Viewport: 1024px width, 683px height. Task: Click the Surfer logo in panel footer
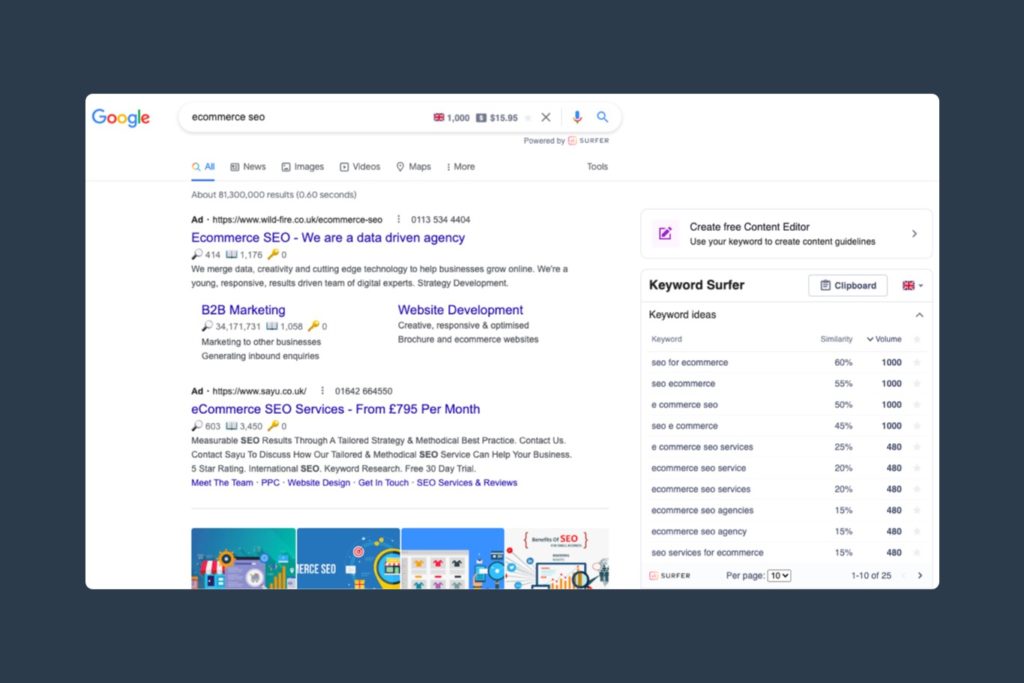tap(670, 576)
